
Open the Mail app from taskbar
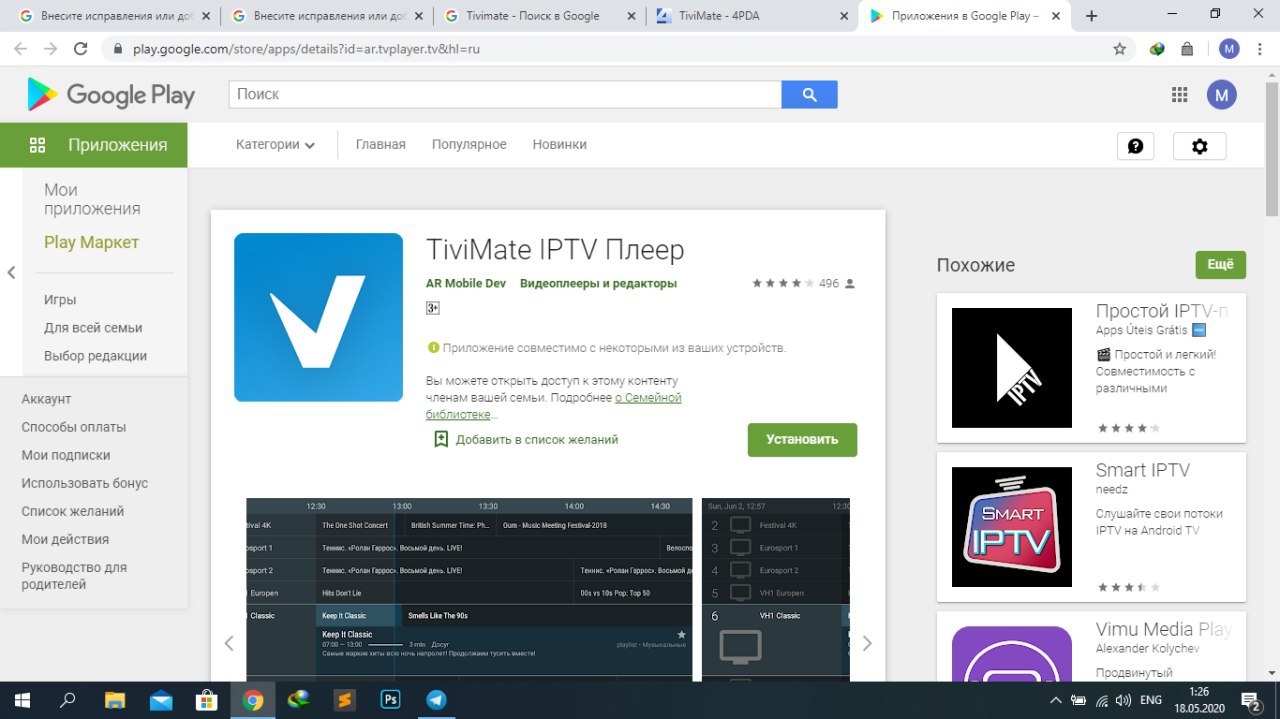point(161,700)
